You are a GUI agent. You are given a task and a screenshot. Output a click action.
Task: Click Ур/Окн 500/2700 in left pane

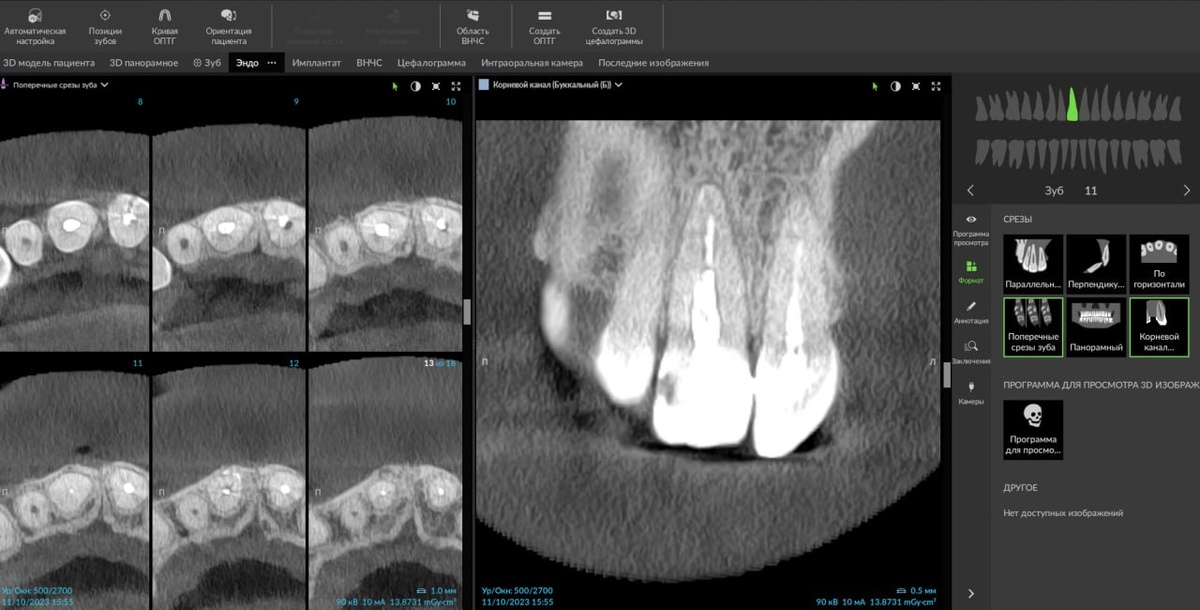pyautogui.click(x=37, y=591)
